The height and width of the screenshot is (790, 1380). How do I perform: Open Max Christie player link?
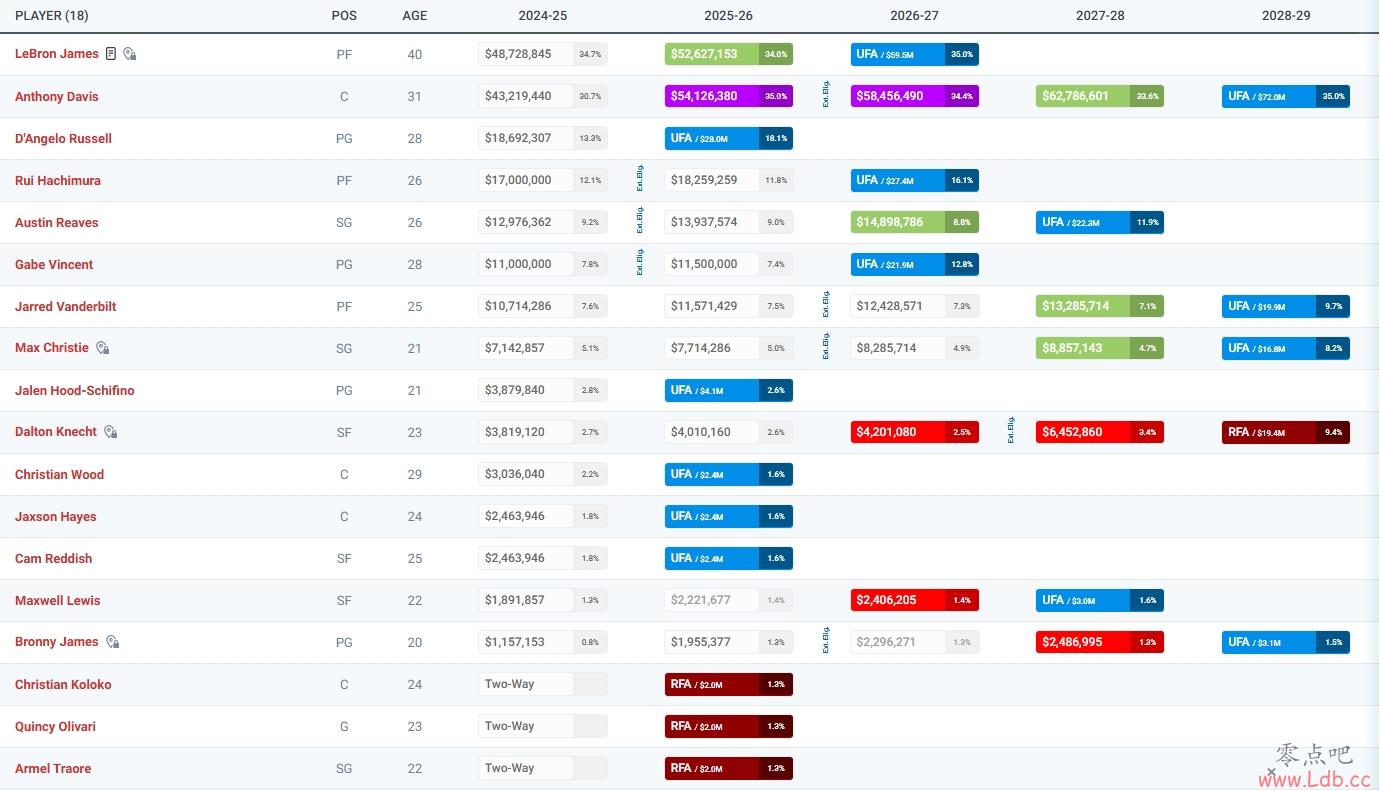click(52, 348)
